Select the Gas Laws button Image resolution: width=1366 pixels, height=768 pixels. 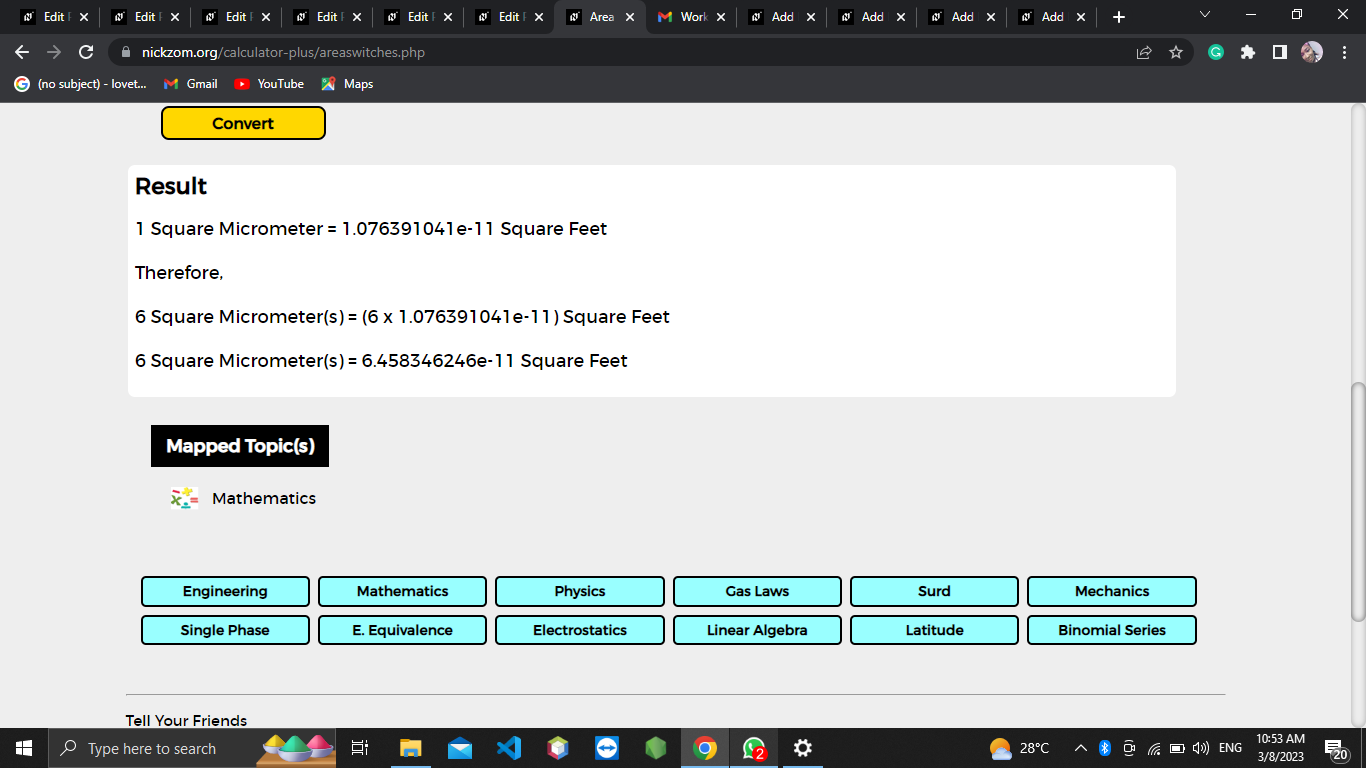[x=757, y=591]
